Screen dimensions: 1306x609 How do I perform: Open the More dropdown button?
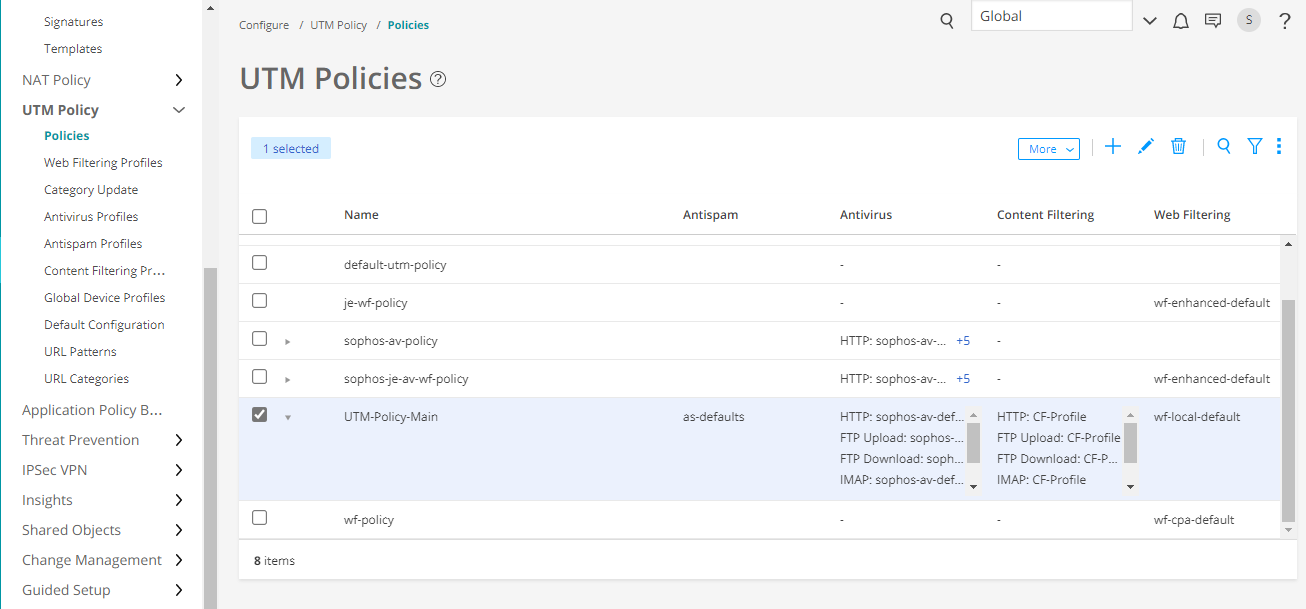(1048, 149)
